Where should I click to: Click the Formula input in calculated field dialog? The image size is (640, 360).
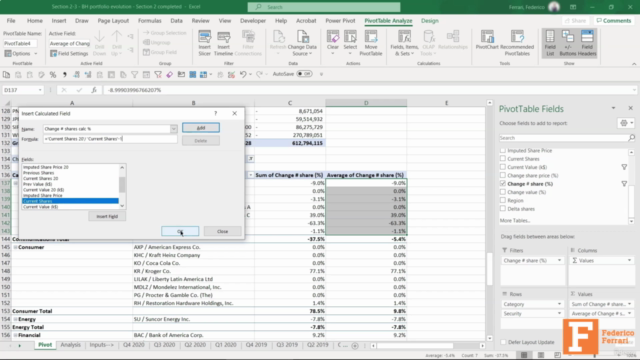pyautogui.click(x=110, y=139)
